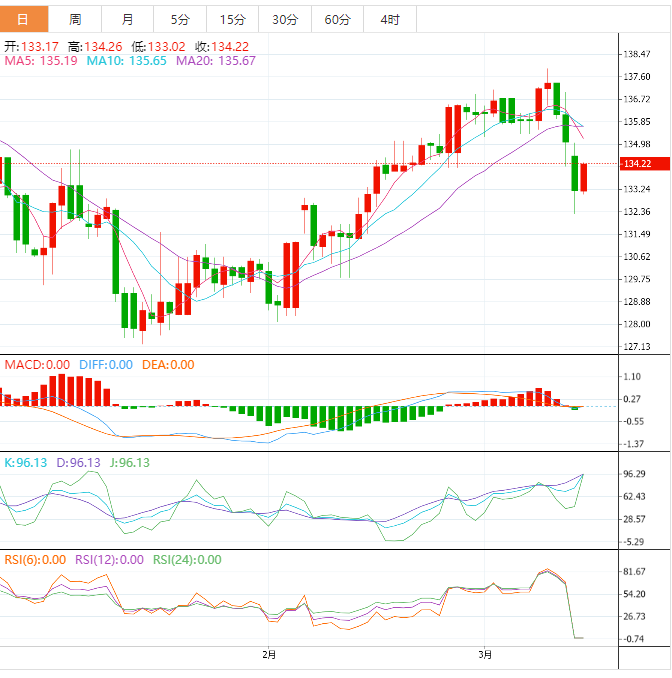The image size is (672, 678).
Task: Click the -0.74 RSI axis value
Action: click(633, 639)
